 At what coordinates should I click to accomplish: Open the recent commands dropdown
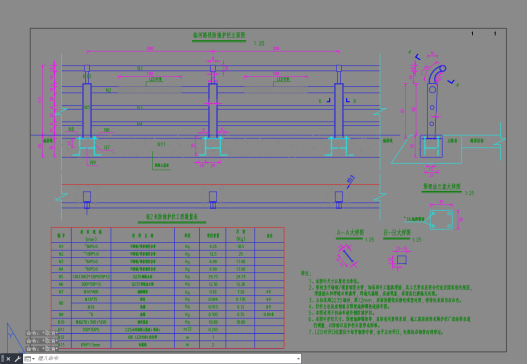[x=30, y=359]
